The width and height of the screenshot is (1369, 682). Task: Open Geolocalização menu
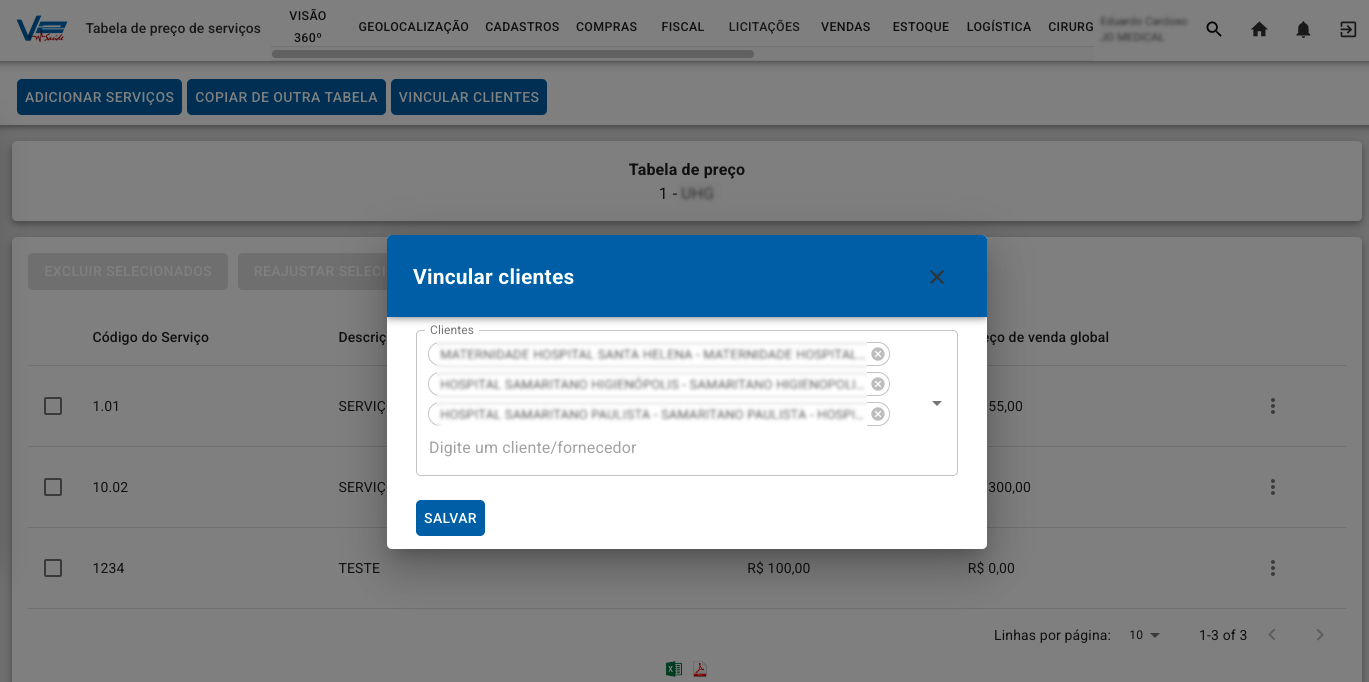(413, 27)
